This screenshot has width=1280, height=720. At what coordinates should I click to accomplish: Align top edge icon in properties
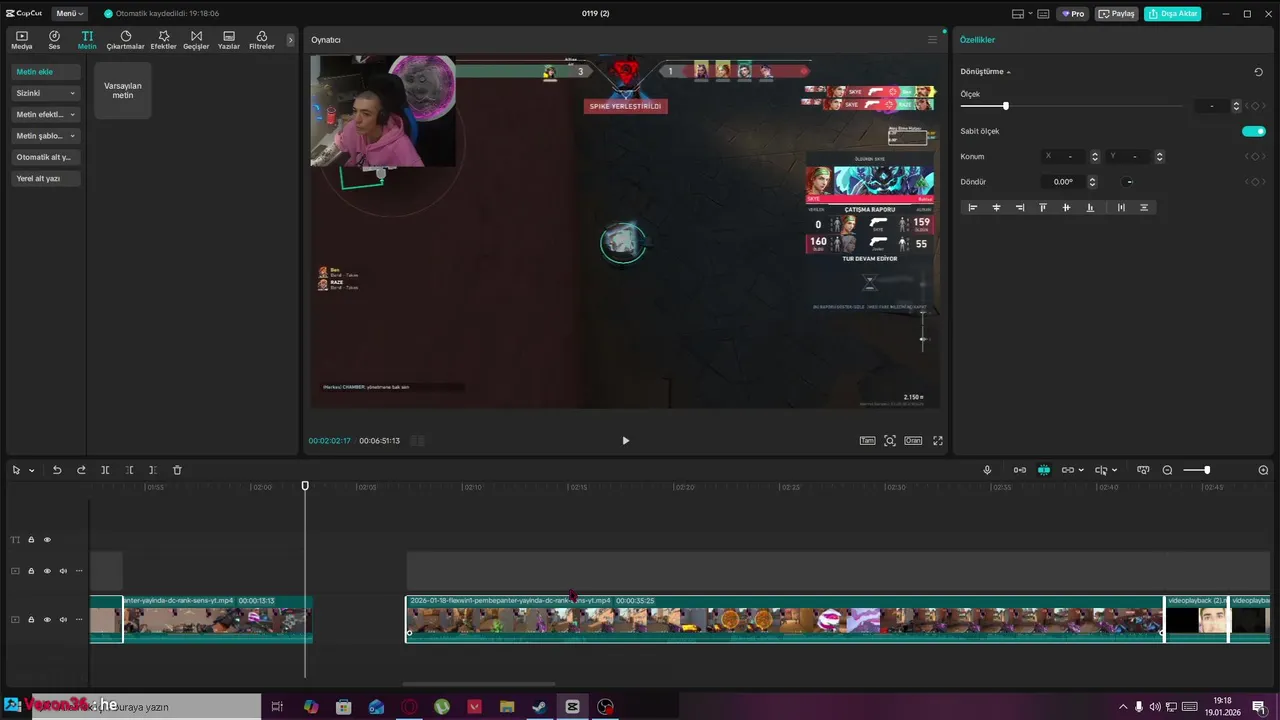pyautogui.click(x=1043, y=207)
